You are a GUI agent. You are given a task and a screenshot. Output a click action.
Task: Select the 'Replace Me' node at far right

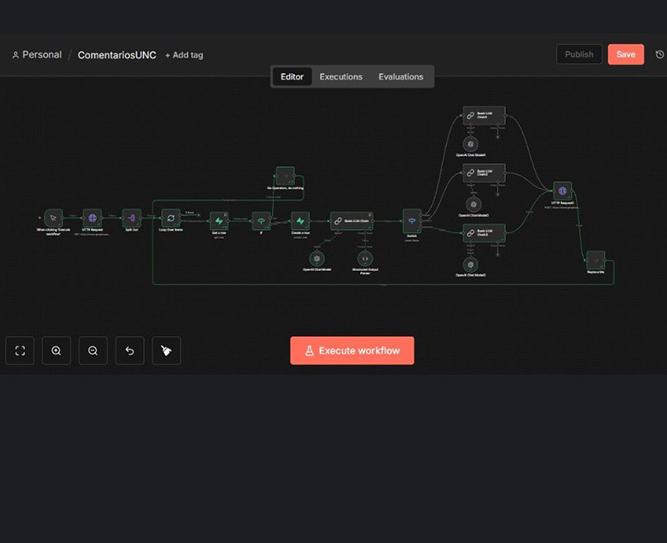pos(596,260)
